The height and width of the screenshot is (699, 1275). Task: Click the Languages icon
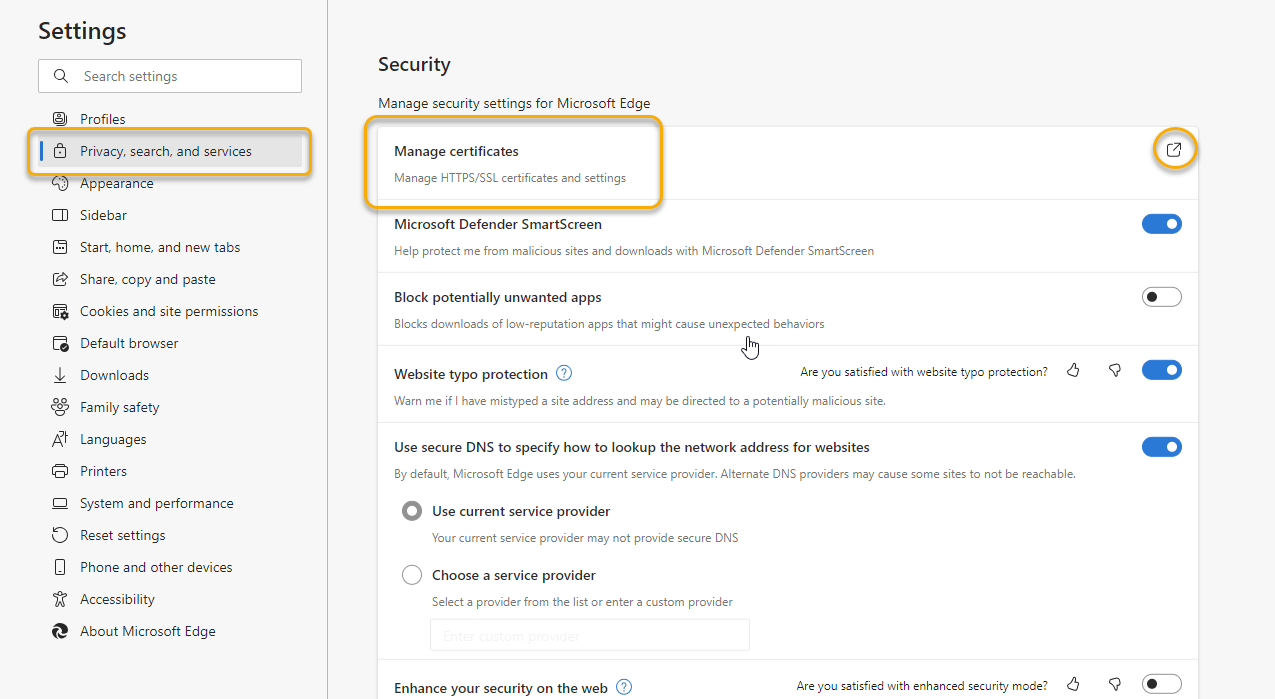[60, 439]
